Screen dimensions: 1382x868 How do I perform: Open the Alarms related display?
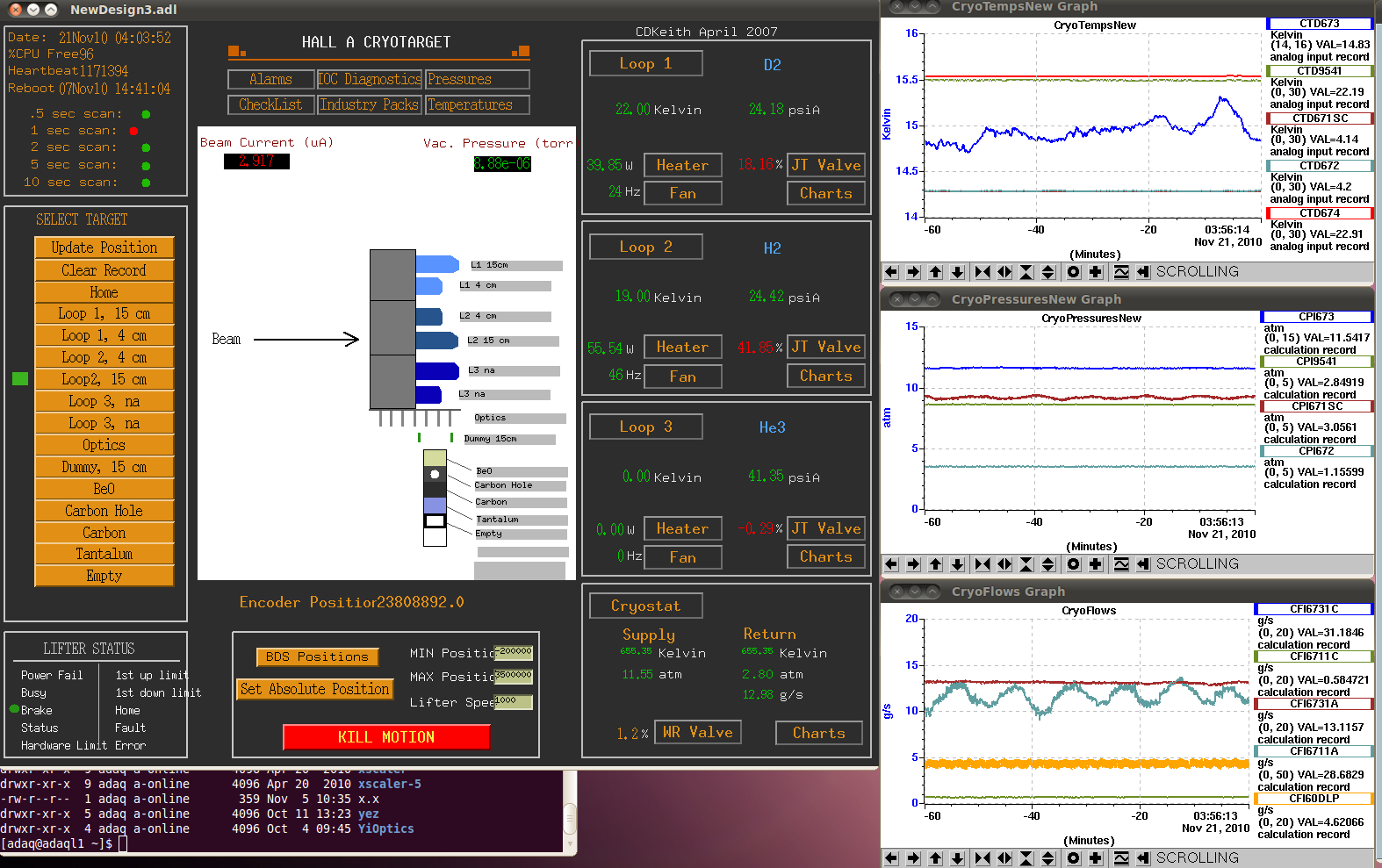(271, 80)
